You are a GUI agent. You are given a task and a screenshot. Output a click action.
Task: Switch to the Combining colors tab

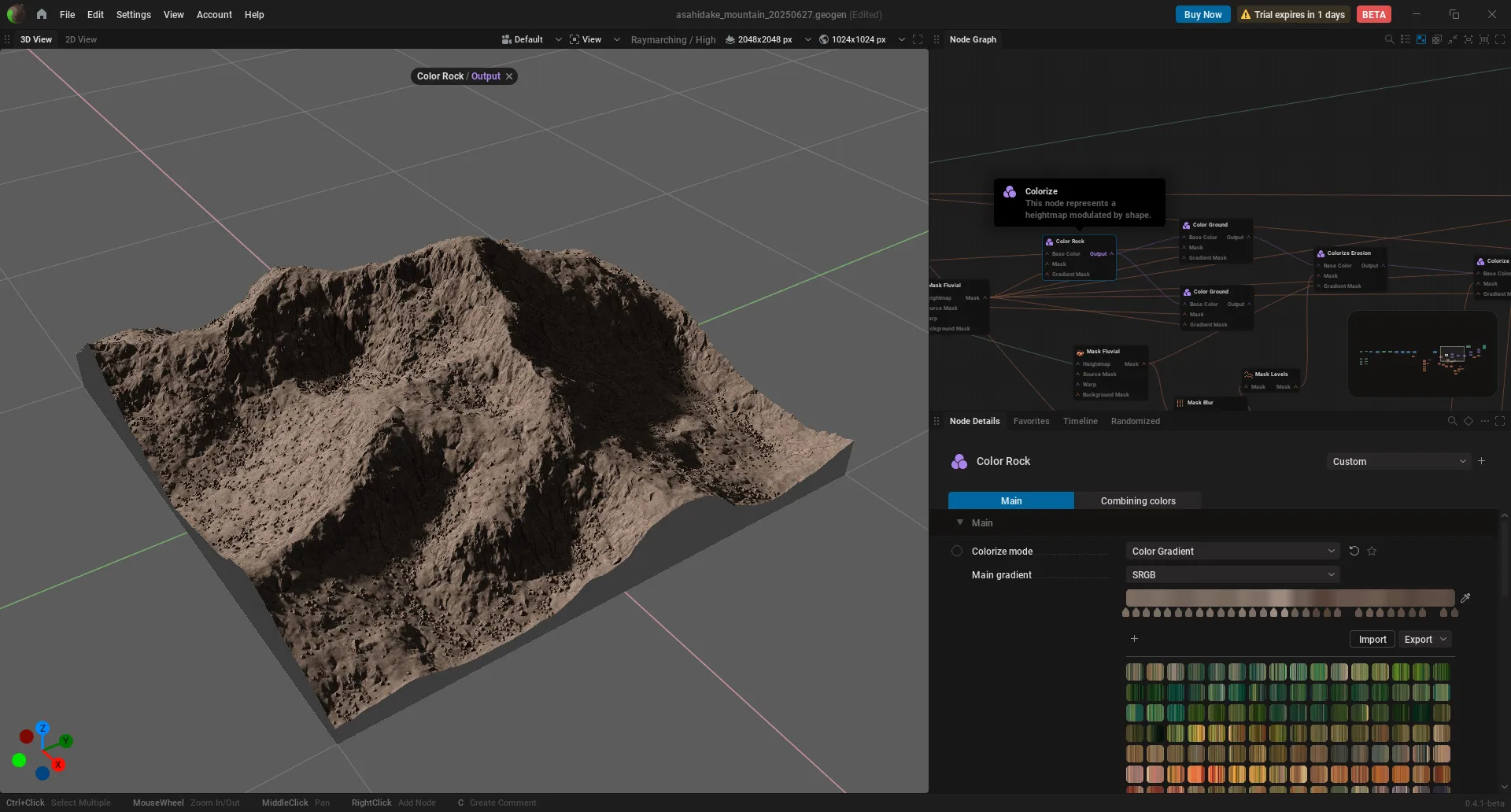1138,500
